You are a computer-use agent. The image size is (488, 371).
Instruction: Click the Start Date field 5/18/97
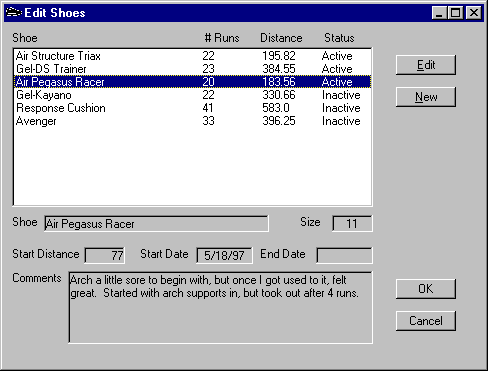tap(224, 255)
